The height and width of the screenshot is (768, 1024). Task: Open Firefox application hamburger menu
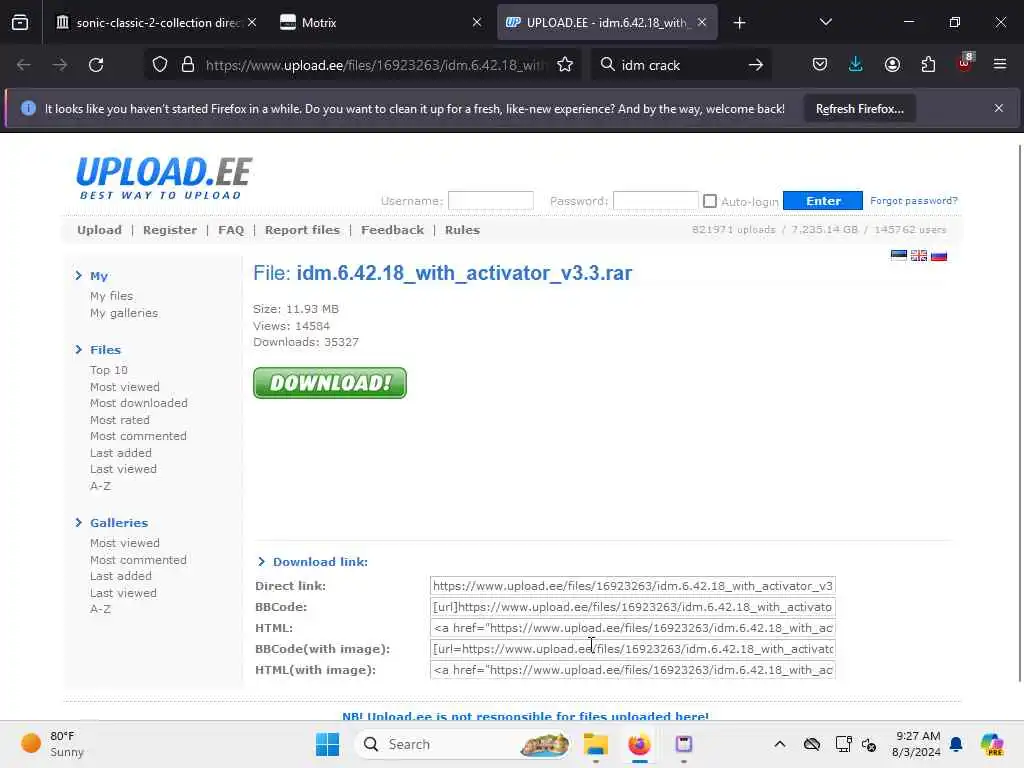(1000, 65)
